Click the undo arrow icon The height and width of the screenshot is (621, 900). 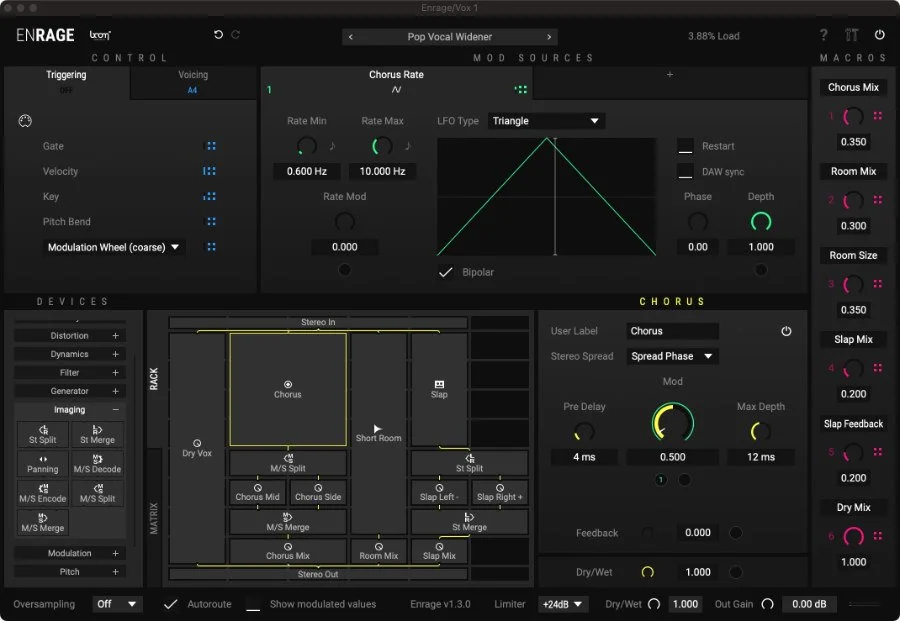pyautogui.click(x=218, y=34)
